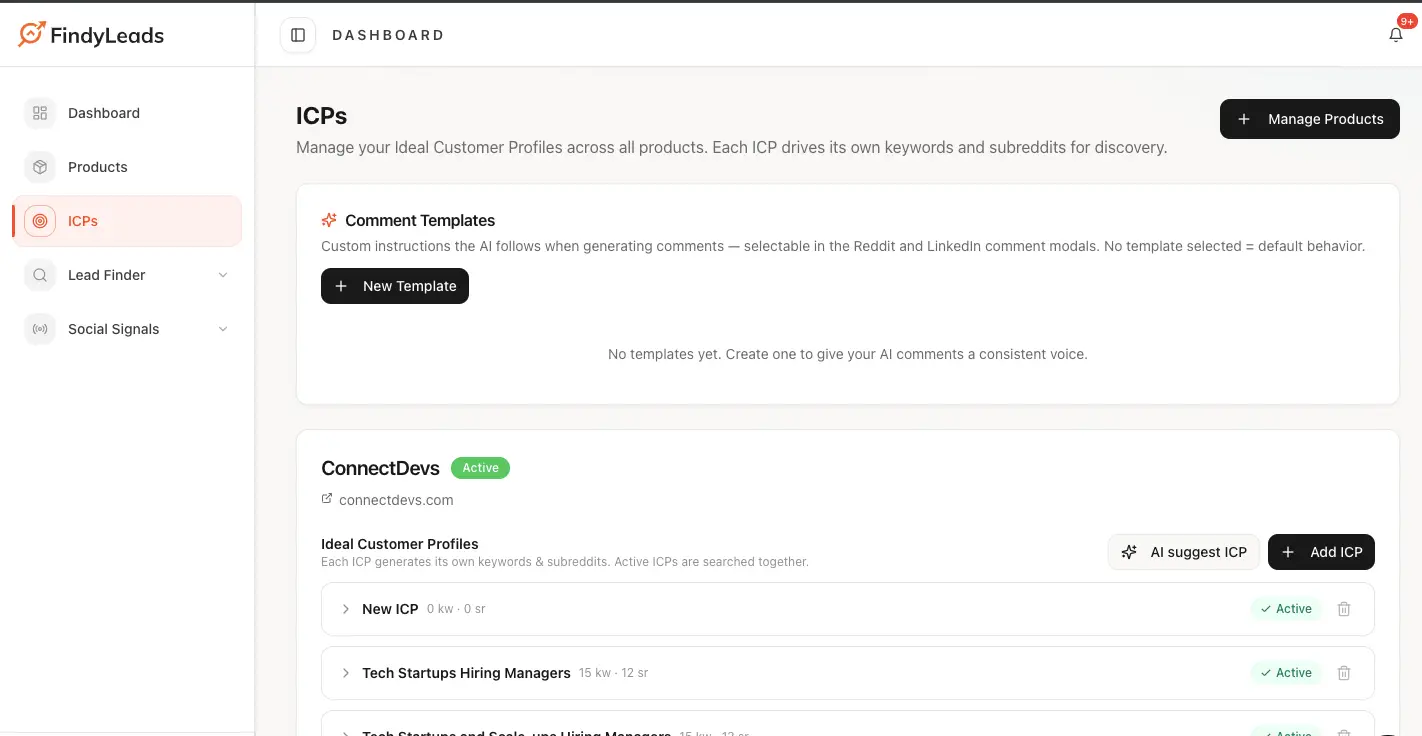The height and width of the screenshot is (736, 1422).
Task: Click the Lead Finder magnifier icon
Action: (x=40, y=275)
